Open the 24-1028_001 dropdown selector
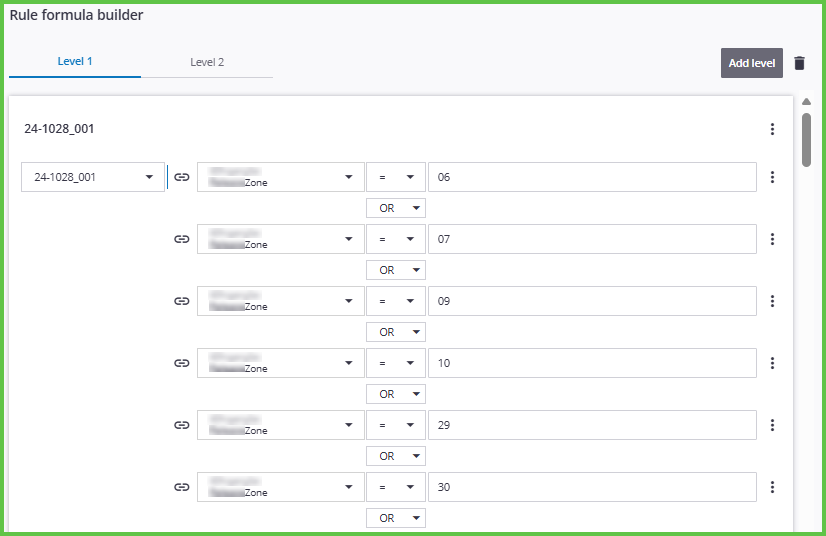This screenshot has width=826, height=536. pos(93,177)
